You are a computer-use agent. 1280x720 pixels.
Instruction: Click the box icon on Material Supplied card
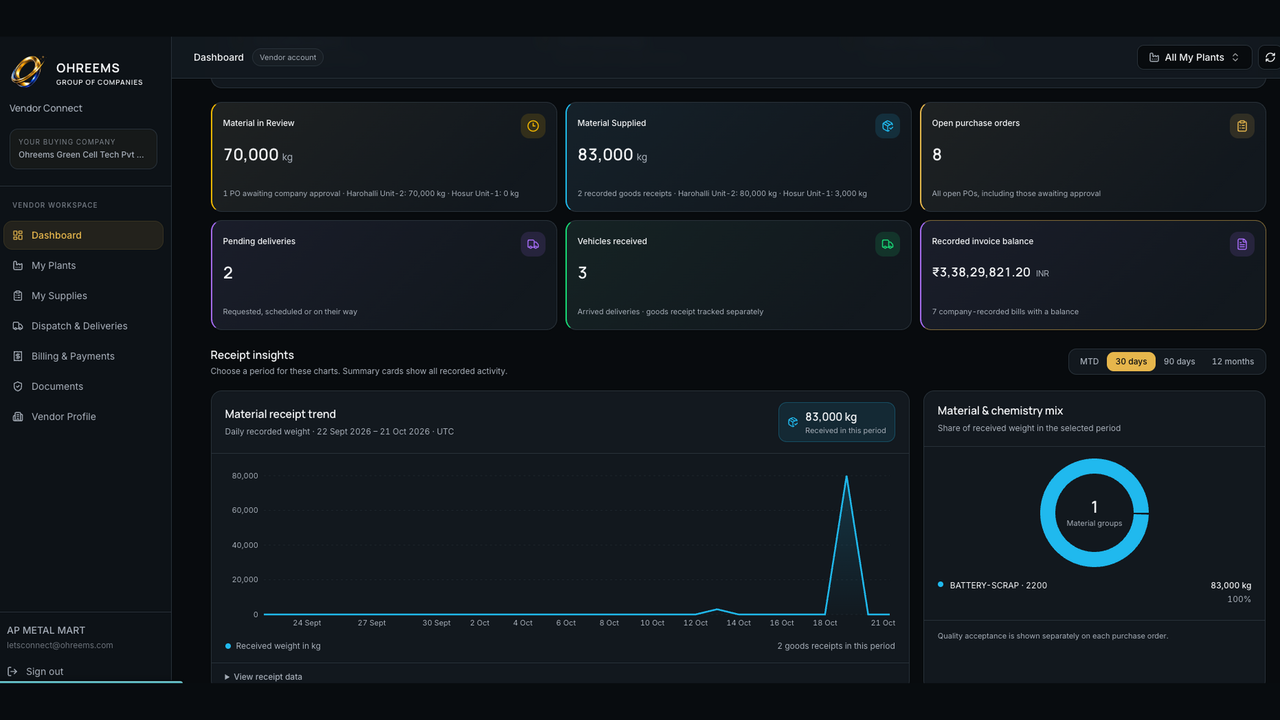(x=887, y=126)
